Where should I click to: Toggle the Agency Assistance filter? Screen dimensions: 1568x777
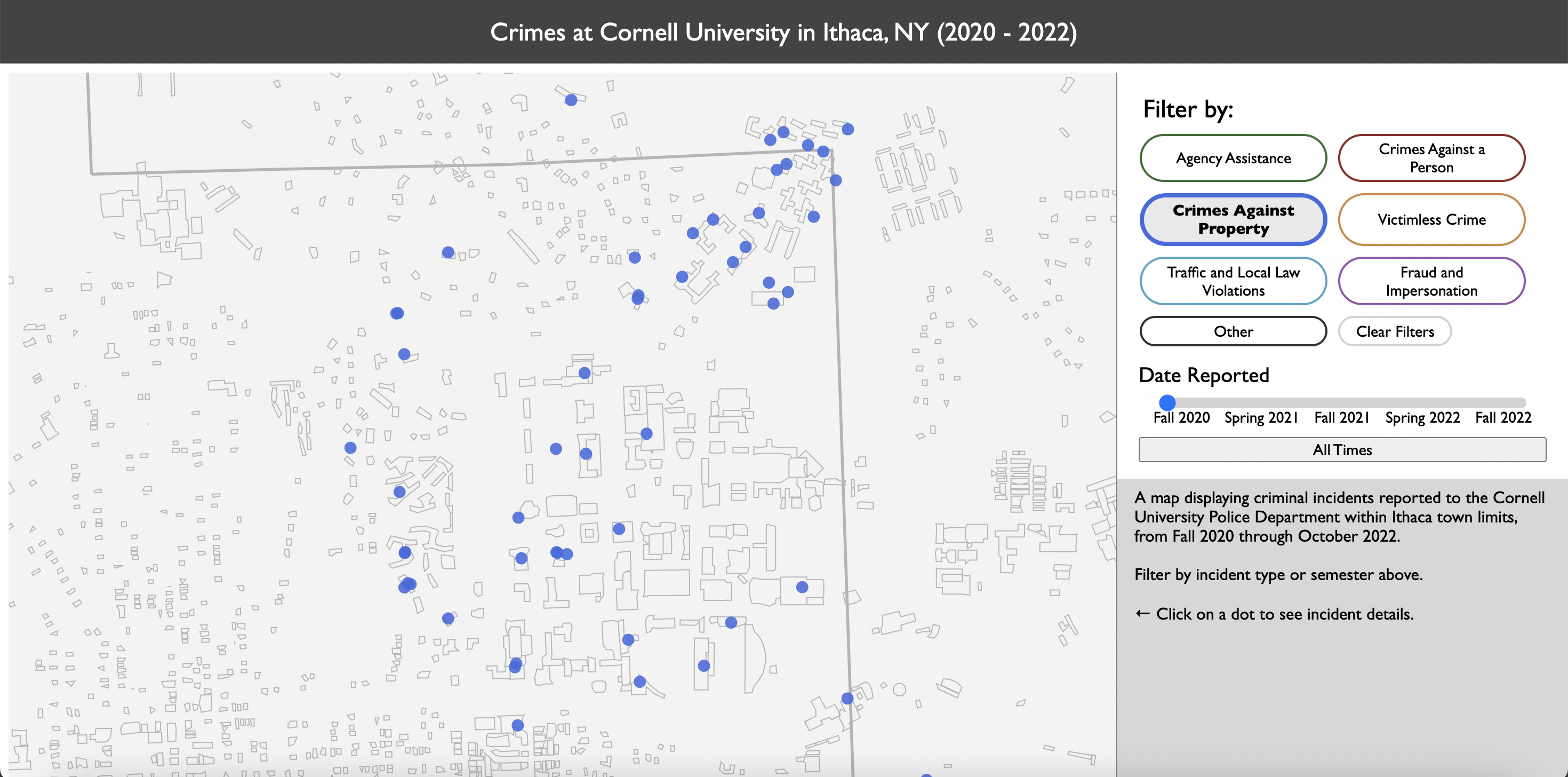coord(1233,158)
